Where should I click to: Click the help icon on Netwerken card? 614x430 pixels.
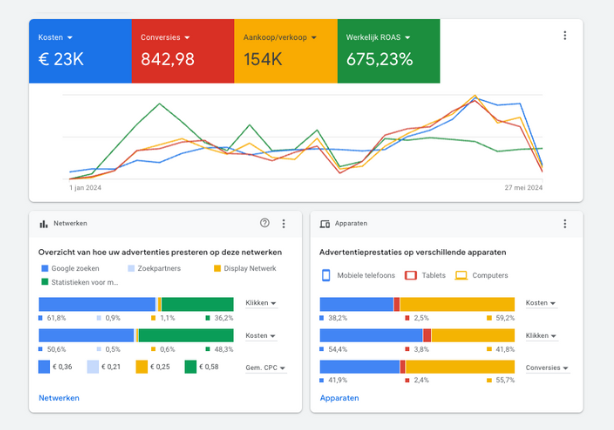[x=264, y=224]
